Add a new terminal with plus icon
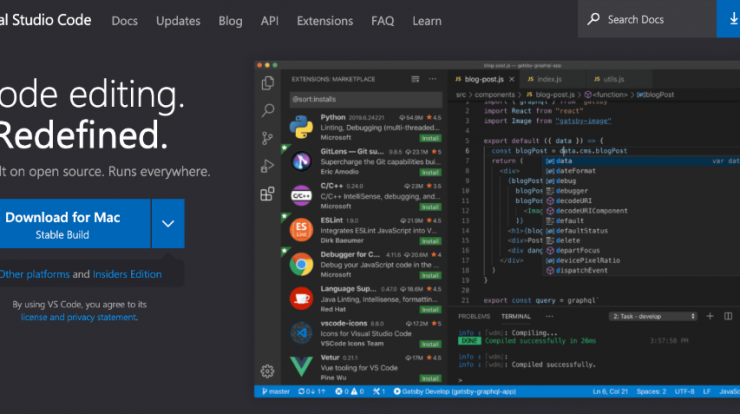Screen dimensions: 740x414 tap(710, 316)
